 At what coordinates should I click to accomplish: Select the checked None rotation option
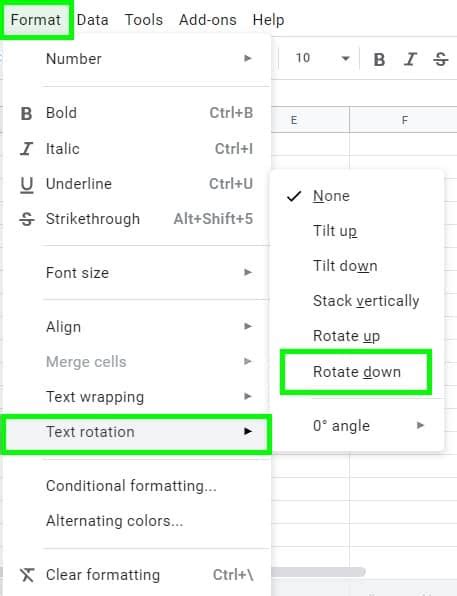(x=357, y=196)
